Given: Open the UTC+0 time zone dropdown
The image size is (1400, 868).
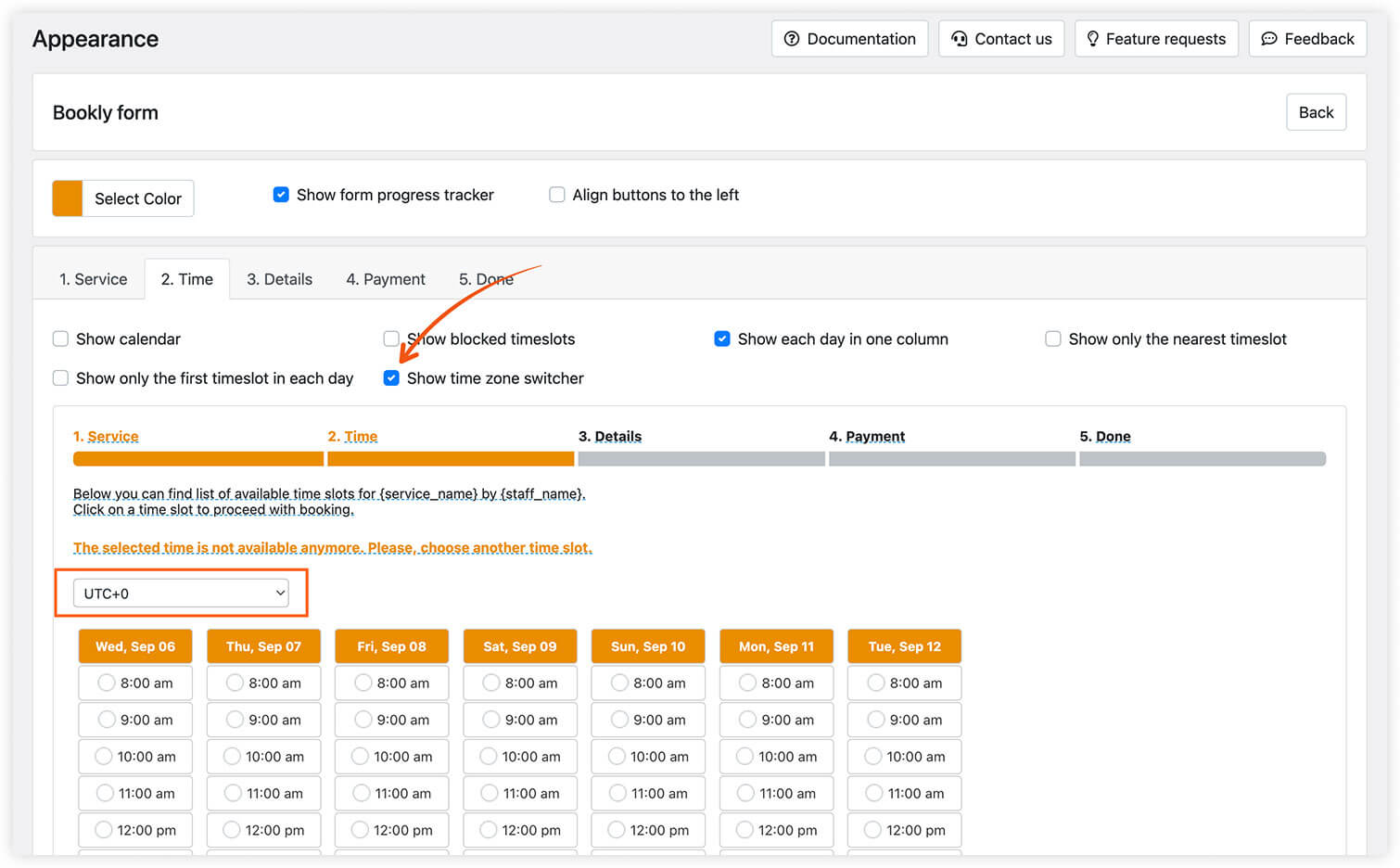Looking at the screenshot, I should 181,594.
